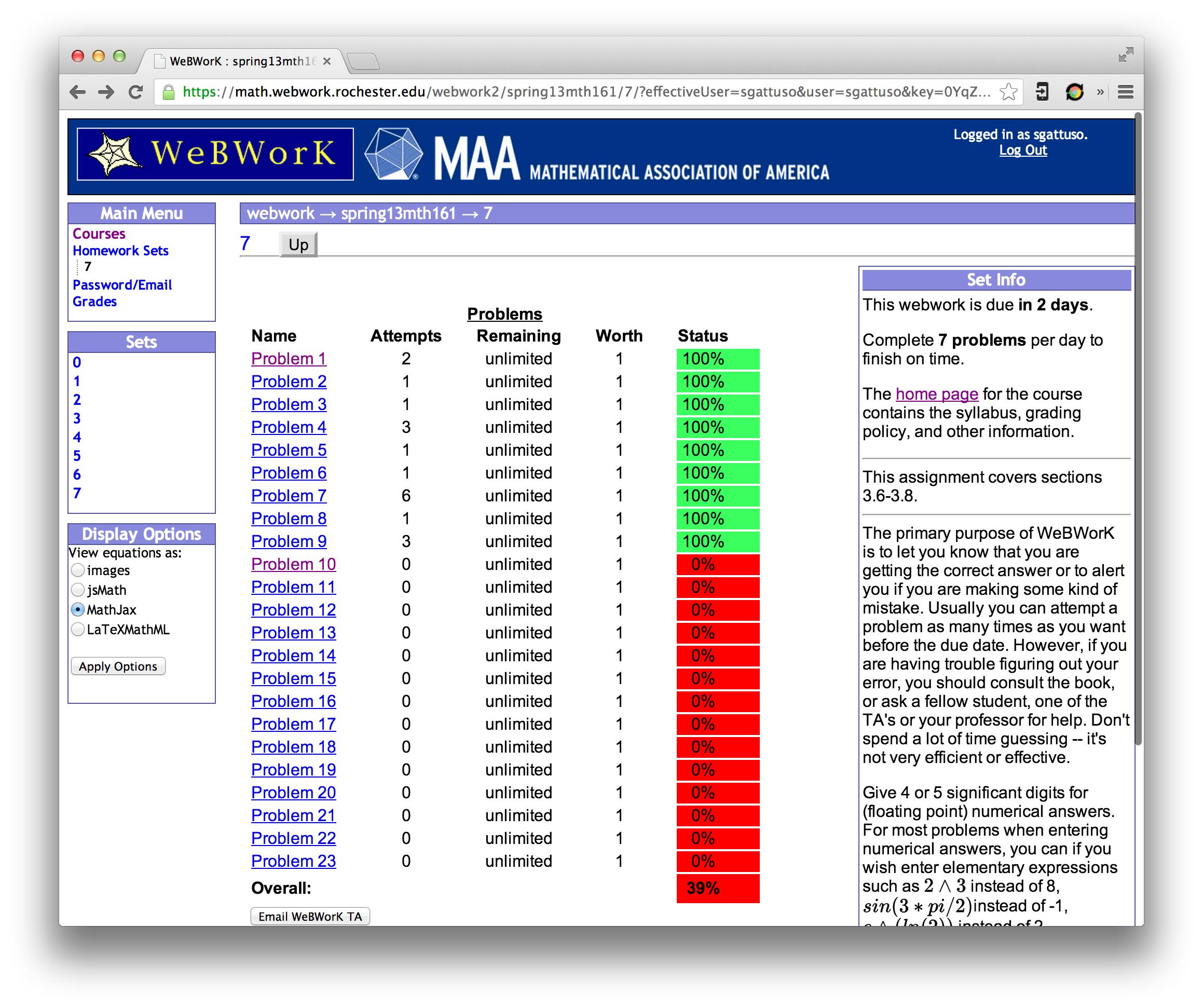The width and height of the screenshot is (1203, 1008).
Task: Log out via the Log Out link
Action: pos(1022,150)
